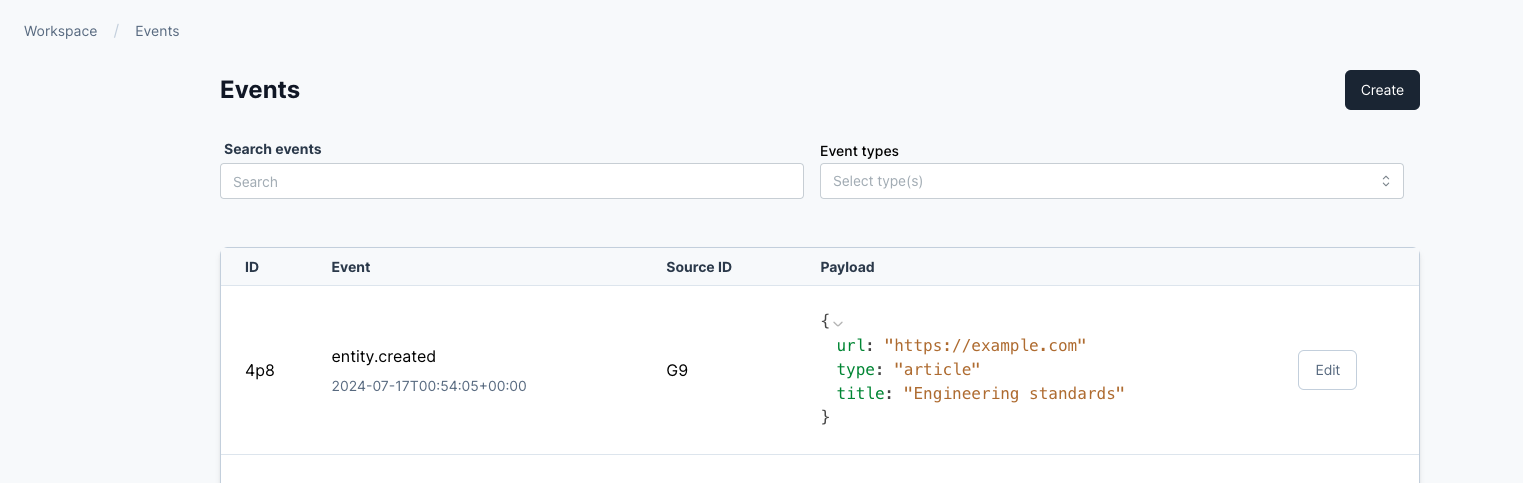Go to Workspace in the breadcrumb
The image size is (1523, 483).
(61, 31)
